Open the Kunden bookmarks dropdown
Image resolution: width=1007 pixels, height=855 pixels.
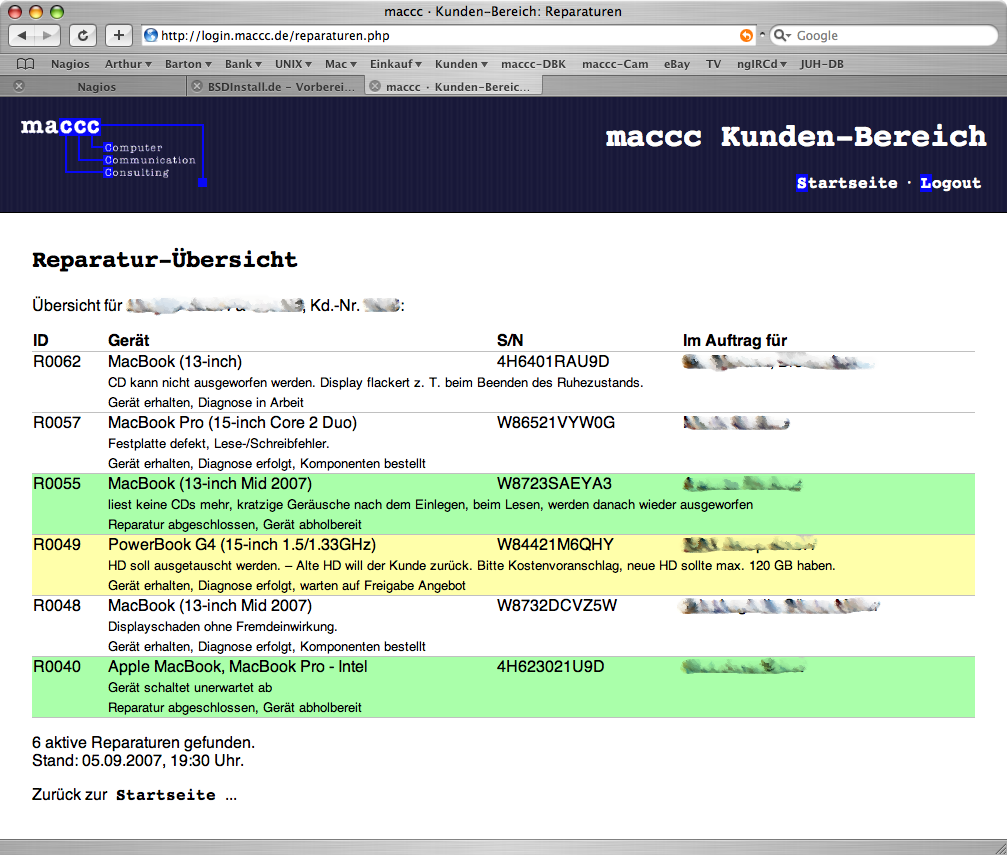pos(461,64)
